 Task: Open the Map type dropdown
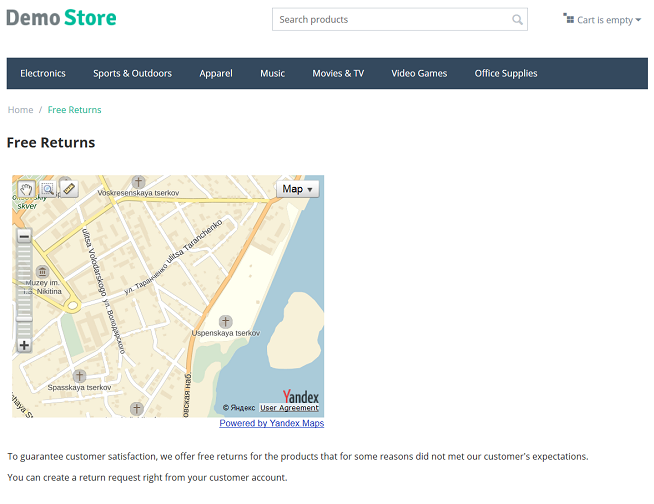coord(298,189)
